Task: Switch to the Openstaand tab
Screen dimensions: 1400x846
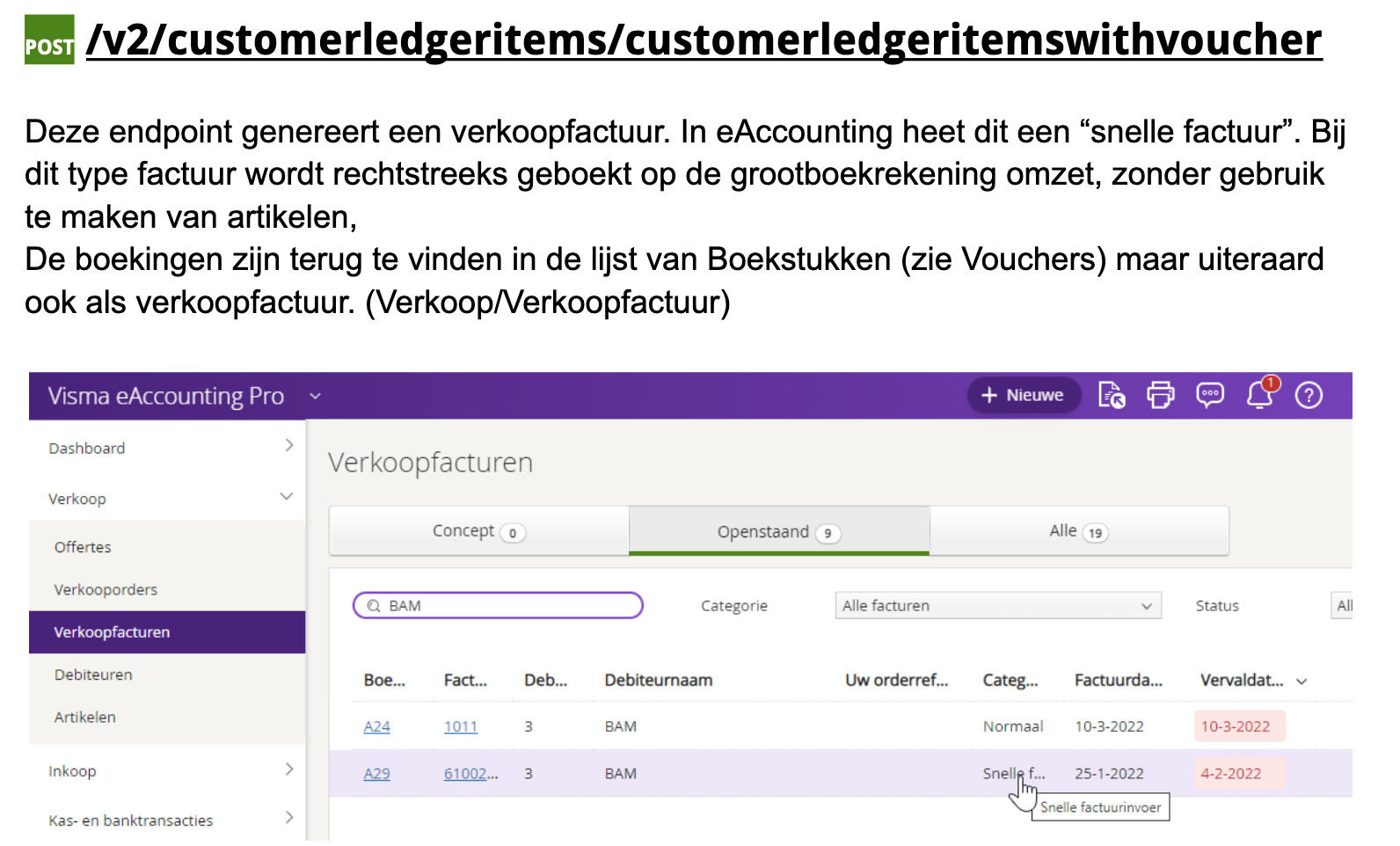Action: click(779, 531)
